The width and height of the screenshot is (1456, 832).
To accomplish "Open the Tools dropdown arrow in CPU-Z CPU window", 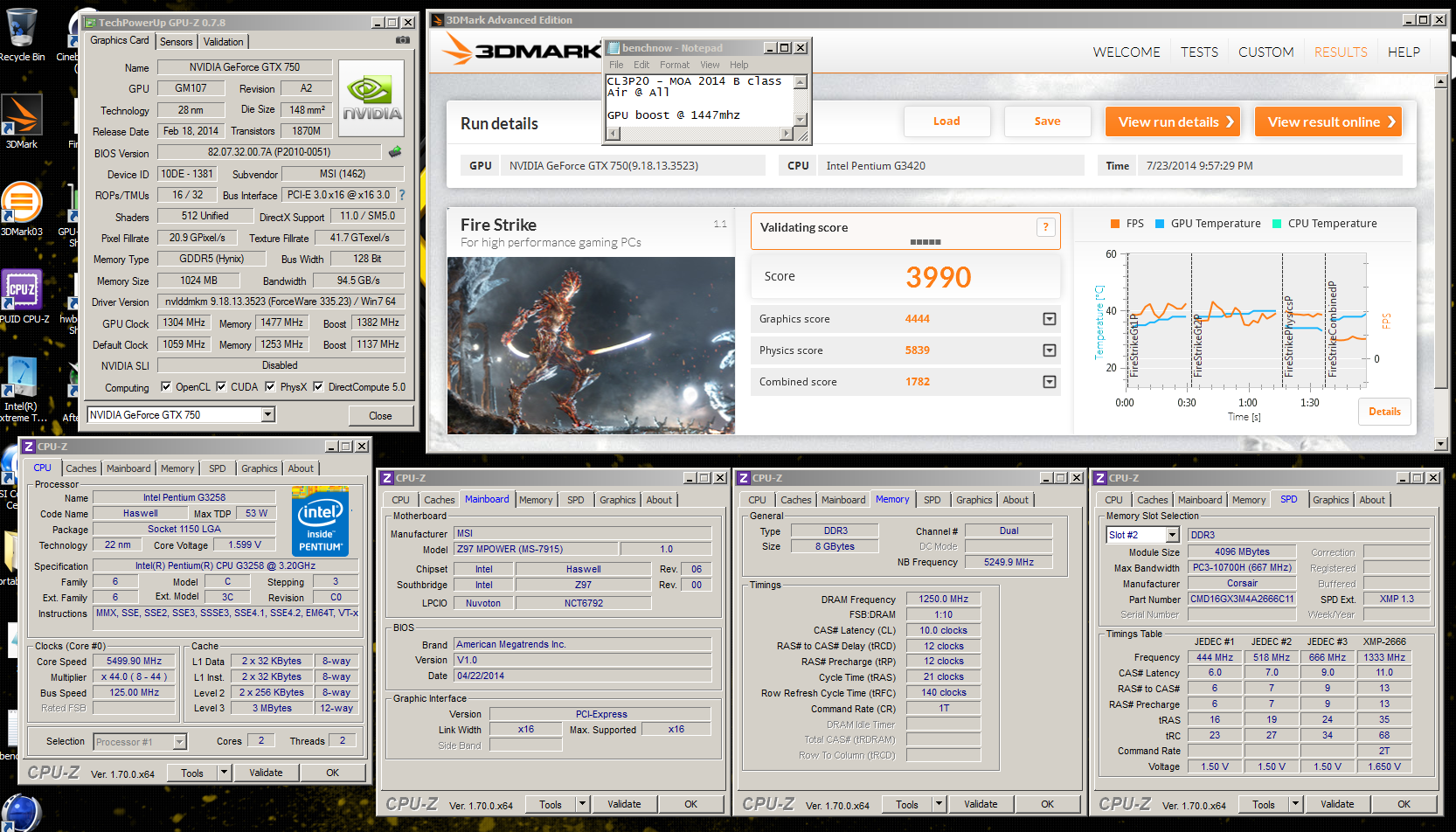I will (224, 773).
